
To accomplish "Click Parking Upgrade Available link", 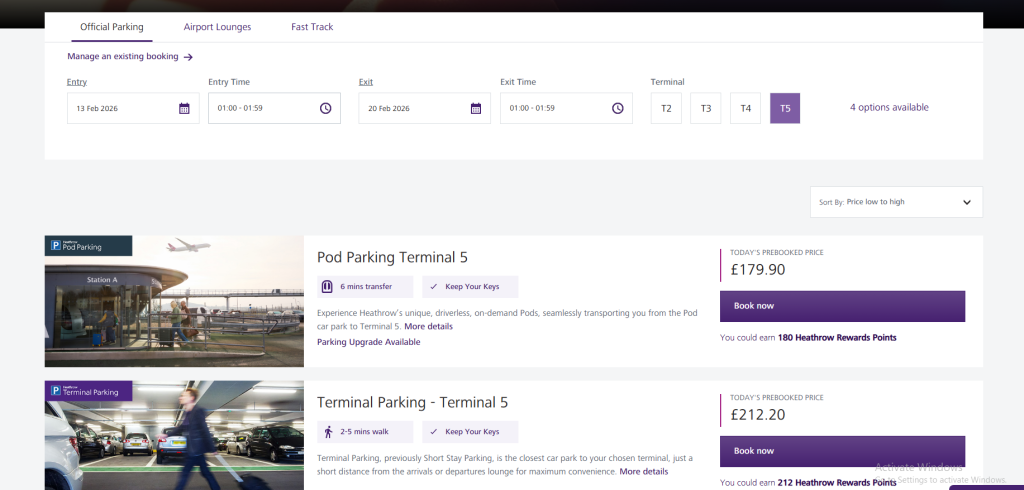I will [369, 342].
